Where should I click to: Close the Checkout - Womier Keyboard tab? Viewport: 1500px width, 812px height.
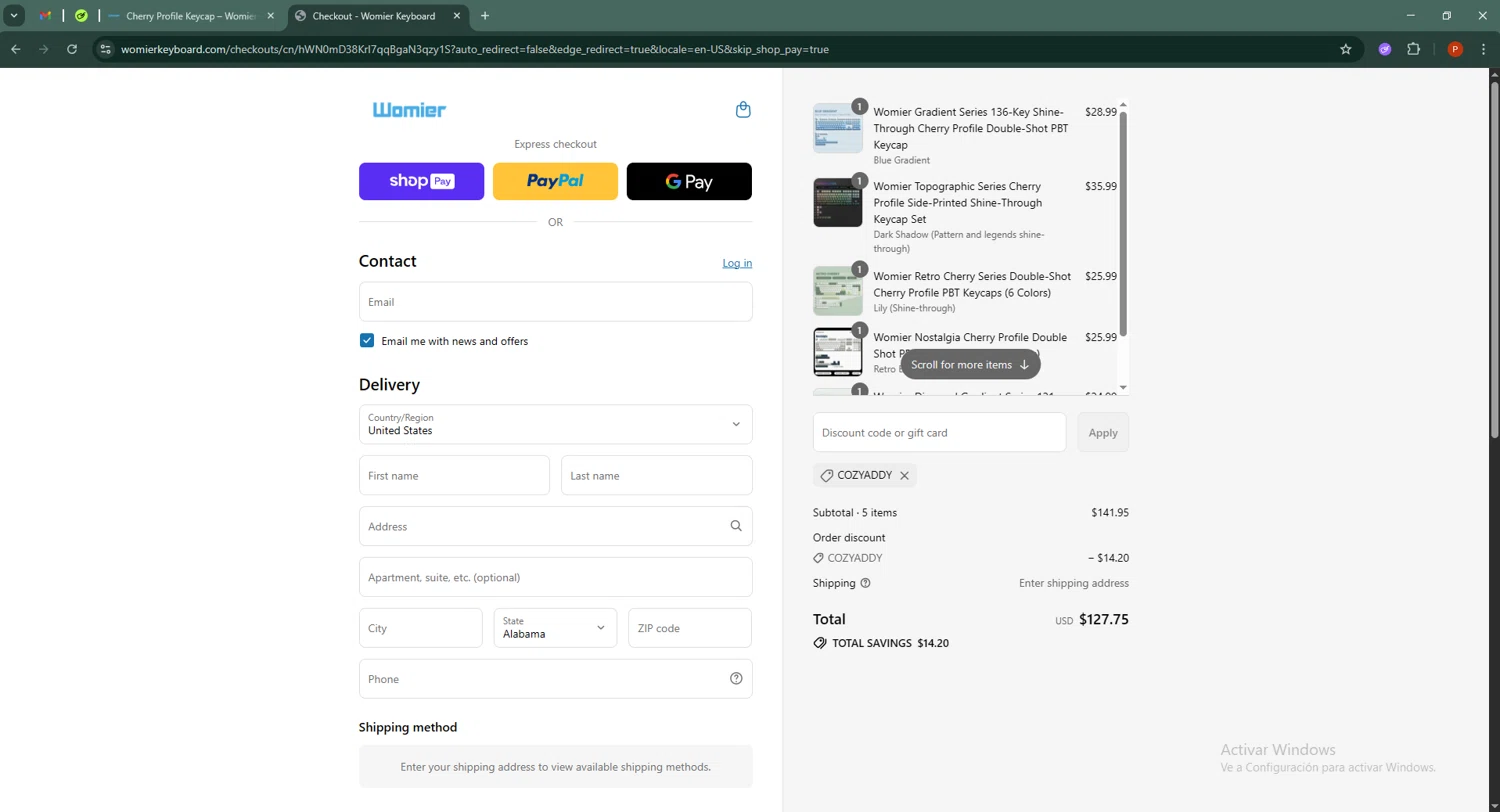point(455,16)
